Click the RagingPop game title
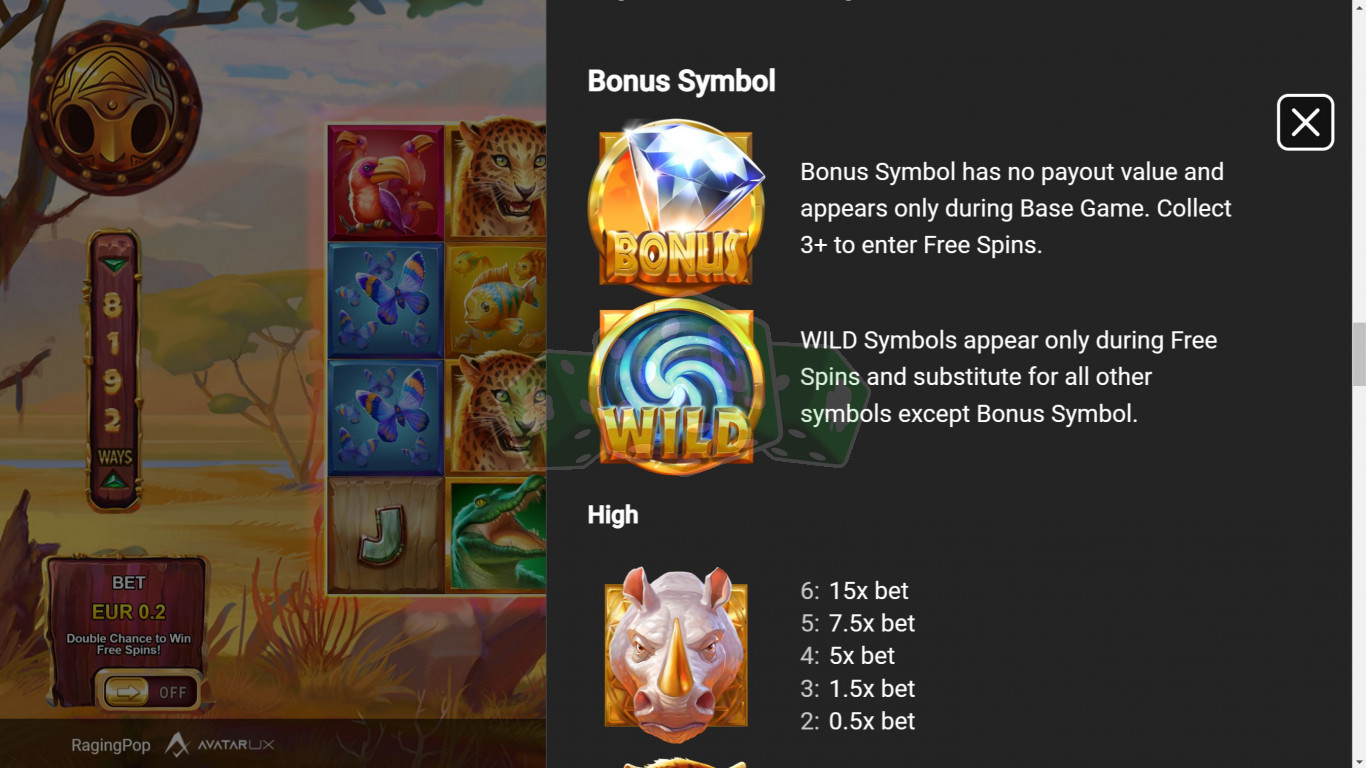The height and width of the screenshot is (768, 1366). pos(111,745)
